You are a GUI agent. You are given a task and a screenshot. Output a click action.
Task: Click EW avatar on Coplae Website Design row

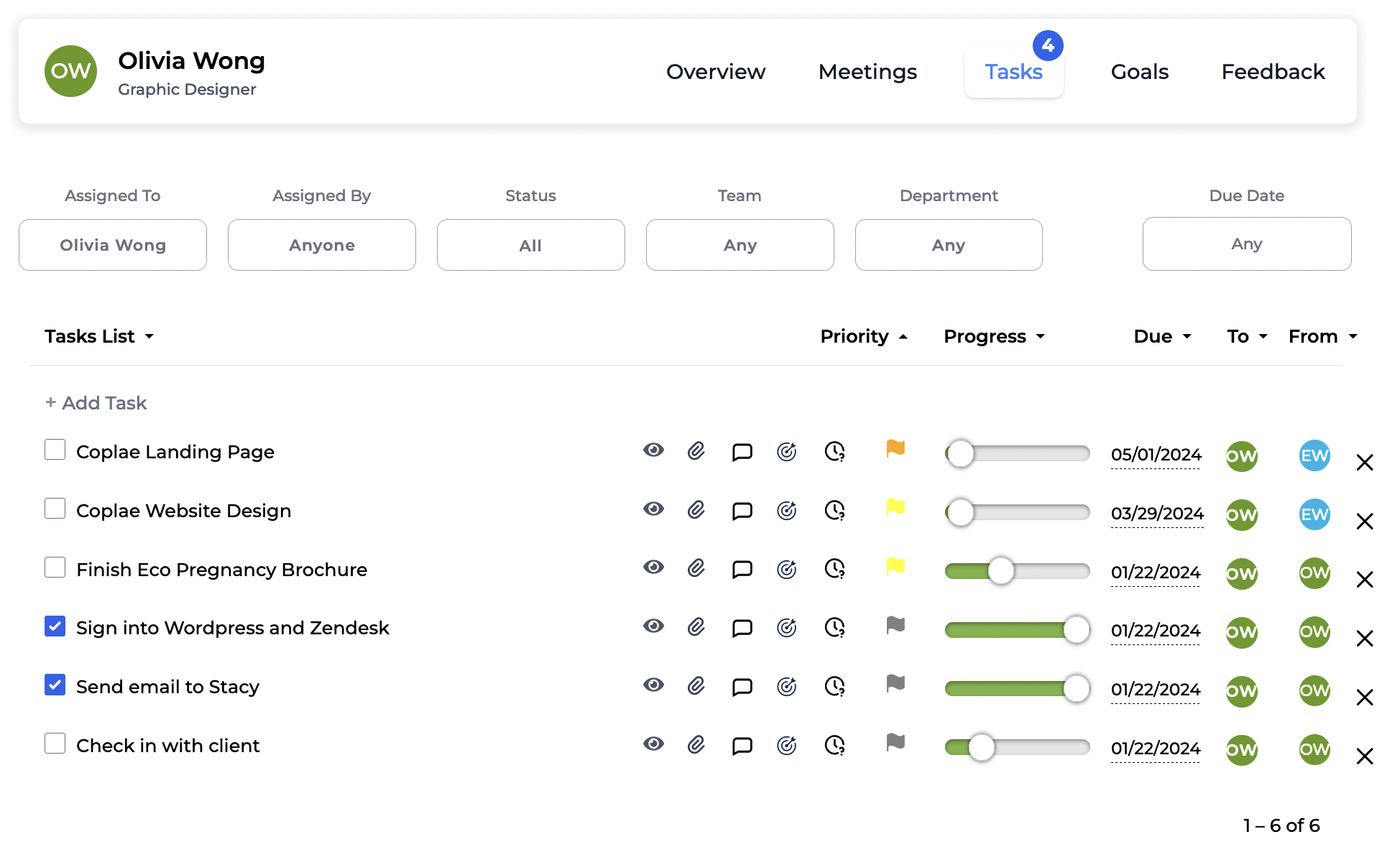(1314, 514)
